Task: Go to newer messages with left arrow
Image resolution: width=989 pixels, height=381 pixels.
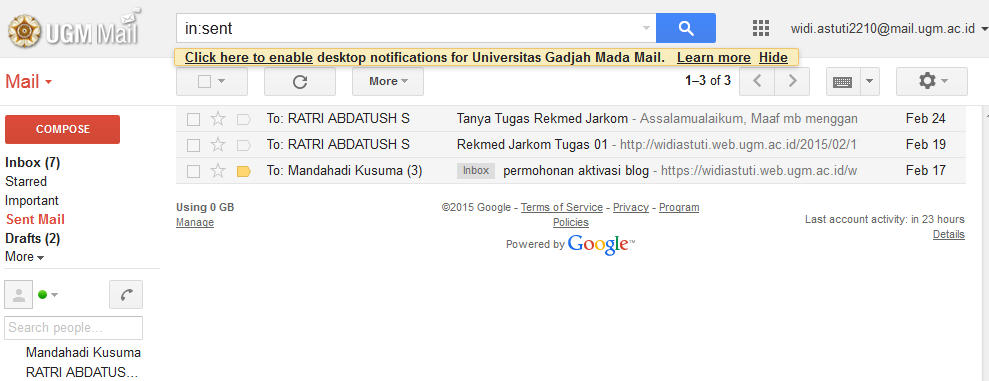Action: [x=757, y=81]
